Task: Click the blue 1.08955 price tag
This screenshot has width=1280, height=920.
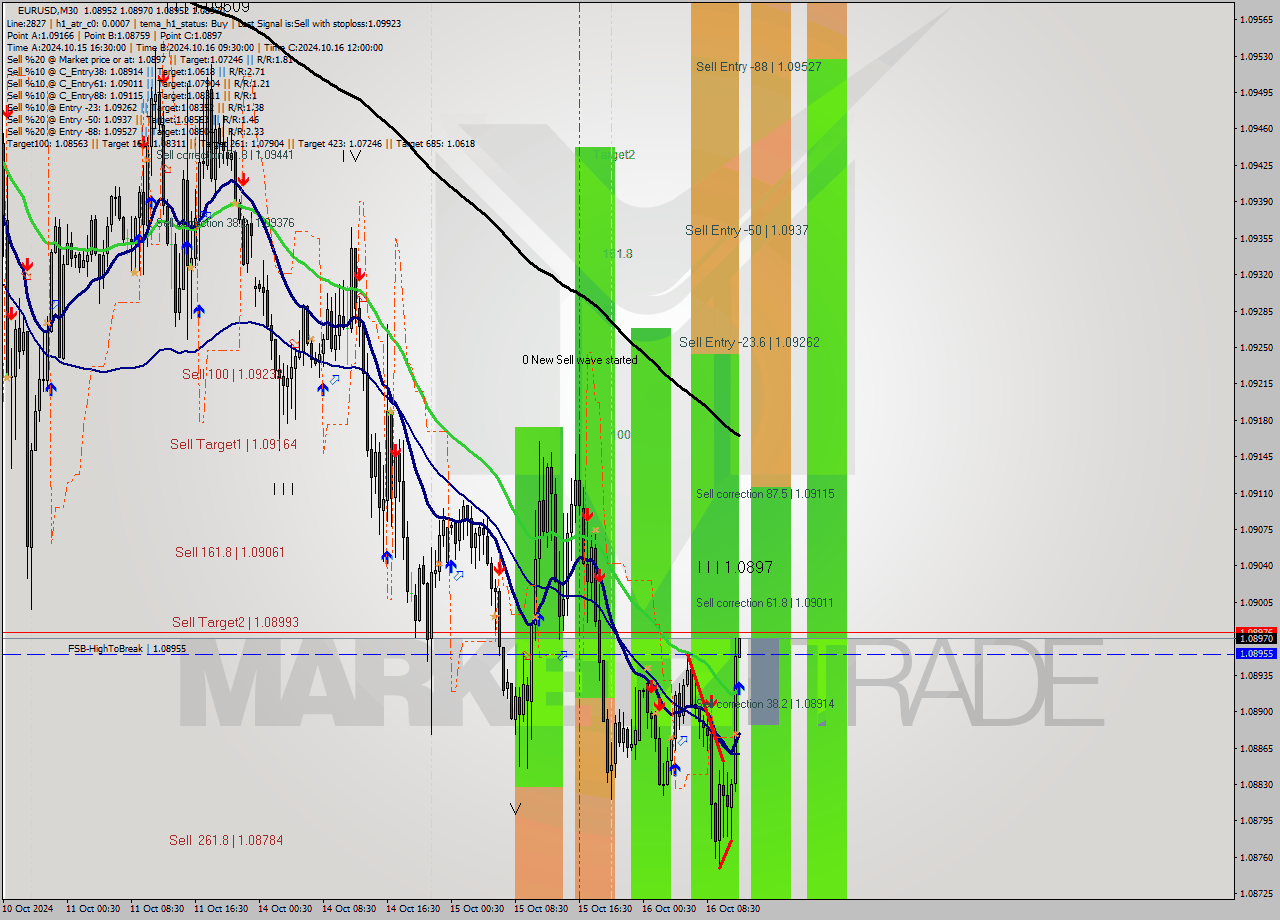Action: [1256, 654]
